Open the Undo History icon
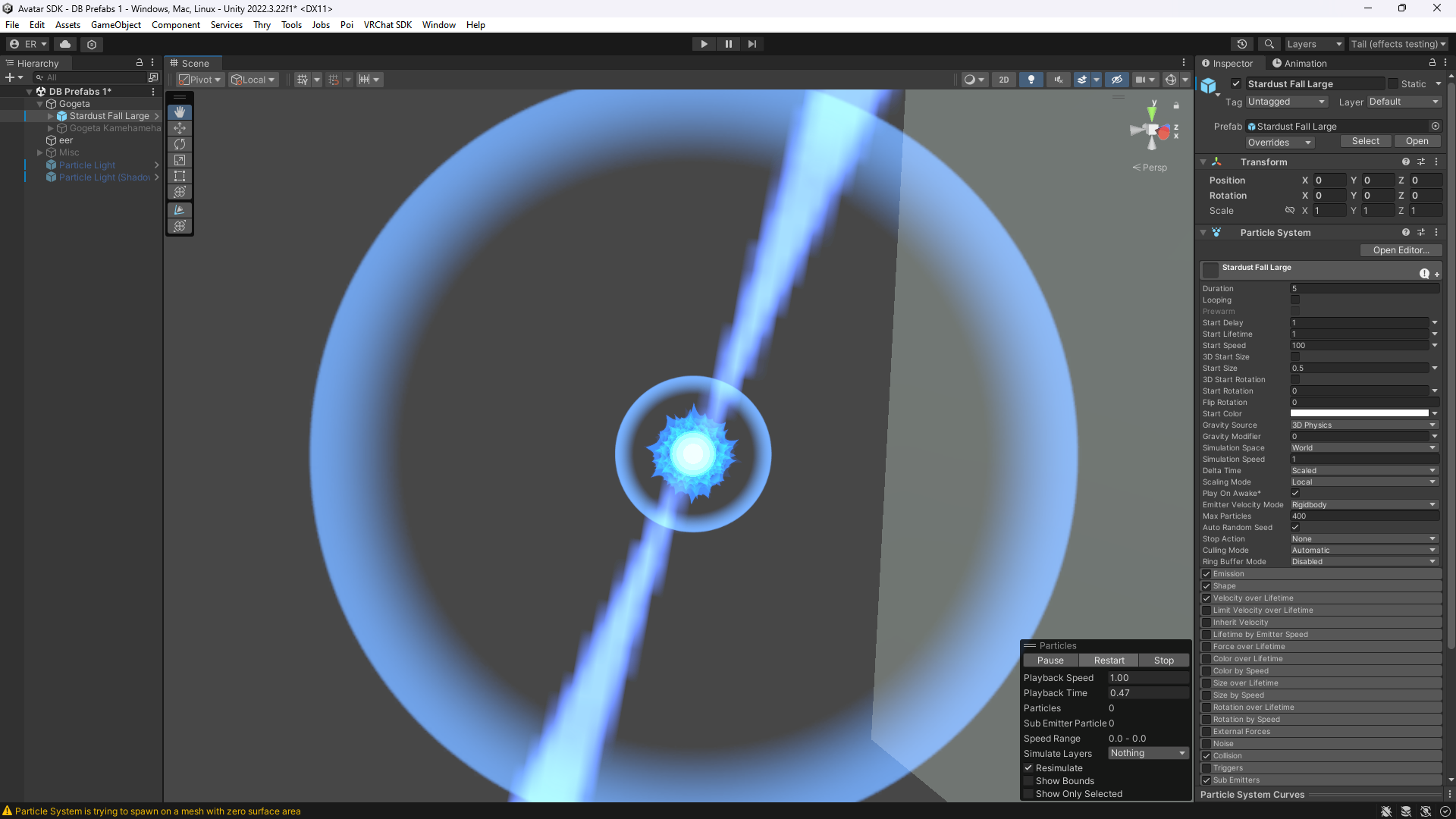1456x819 pixels. tap(1241, 44)
